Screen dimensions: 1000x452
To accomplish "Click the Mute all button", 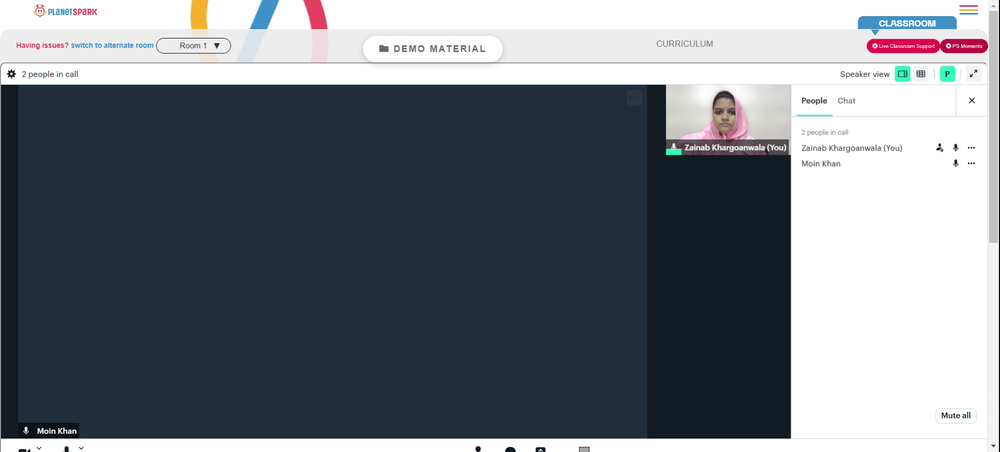I will 955,416.
